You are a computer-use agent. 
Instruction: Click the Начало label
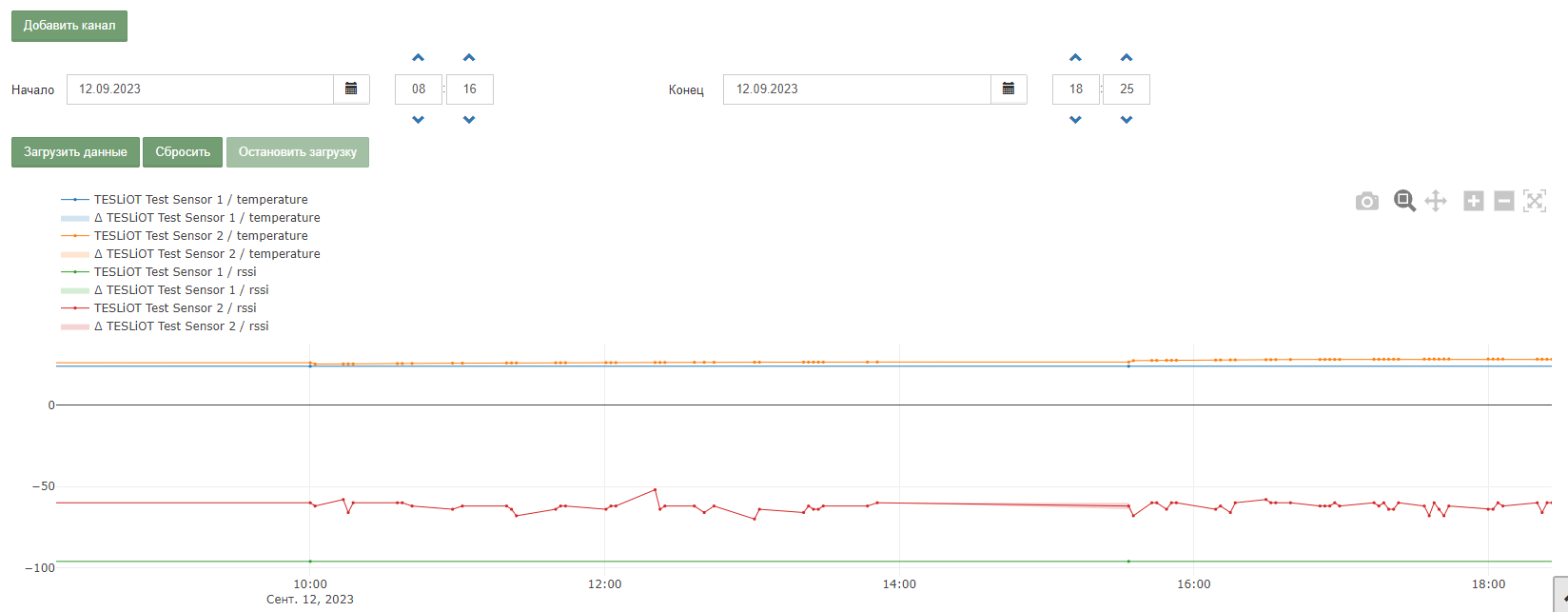[33, 90]
